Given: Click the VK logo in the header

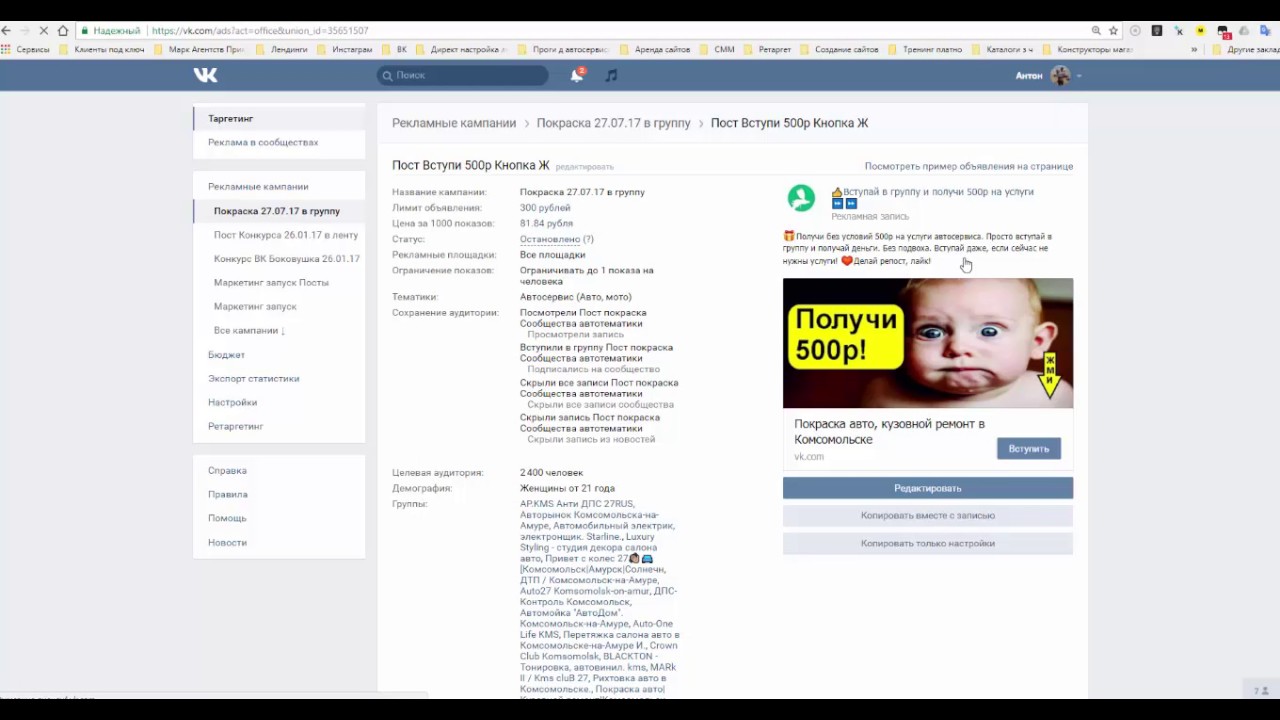Looking at the screenshot, I should (205, 75).
